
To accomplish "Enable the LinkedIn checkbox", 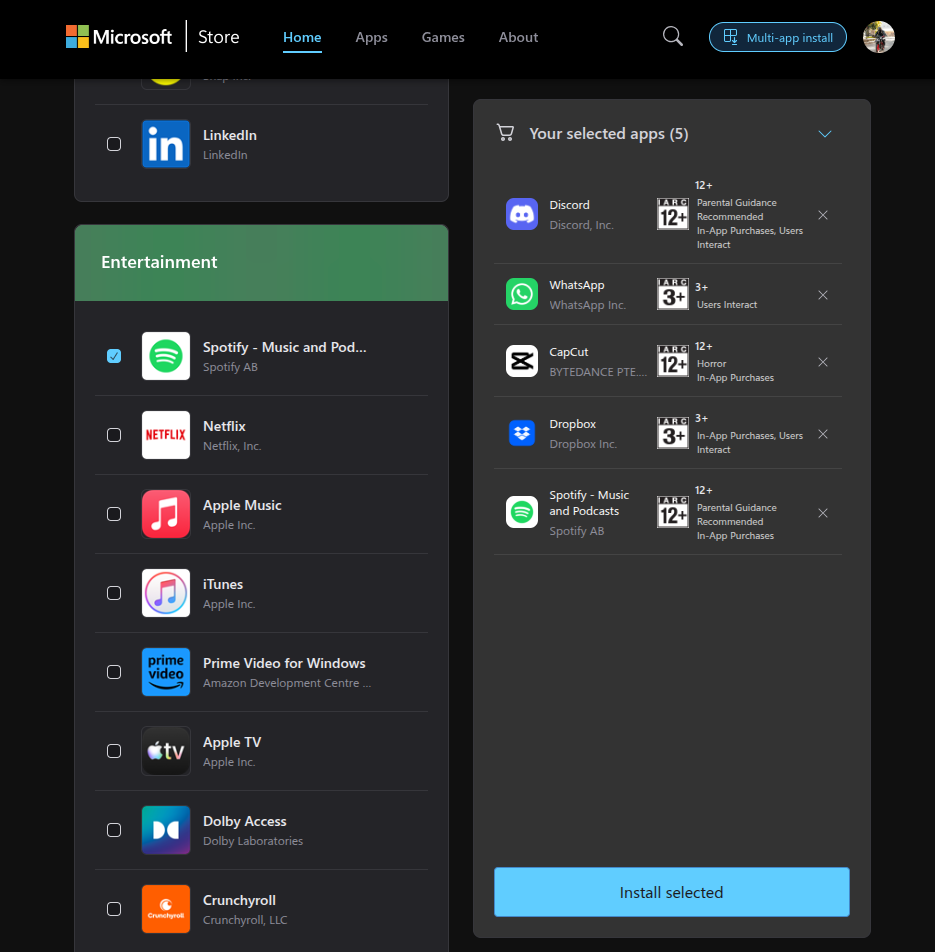I will point(114,144).
